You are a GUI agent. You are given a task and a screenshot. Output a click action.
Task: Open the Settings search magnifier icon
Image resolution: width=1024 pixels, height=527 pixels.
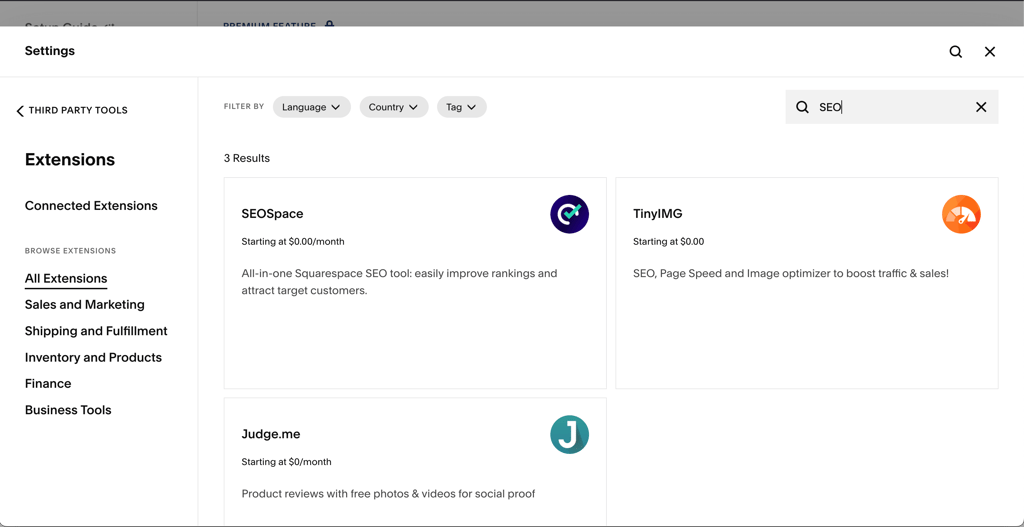point(955,52)
